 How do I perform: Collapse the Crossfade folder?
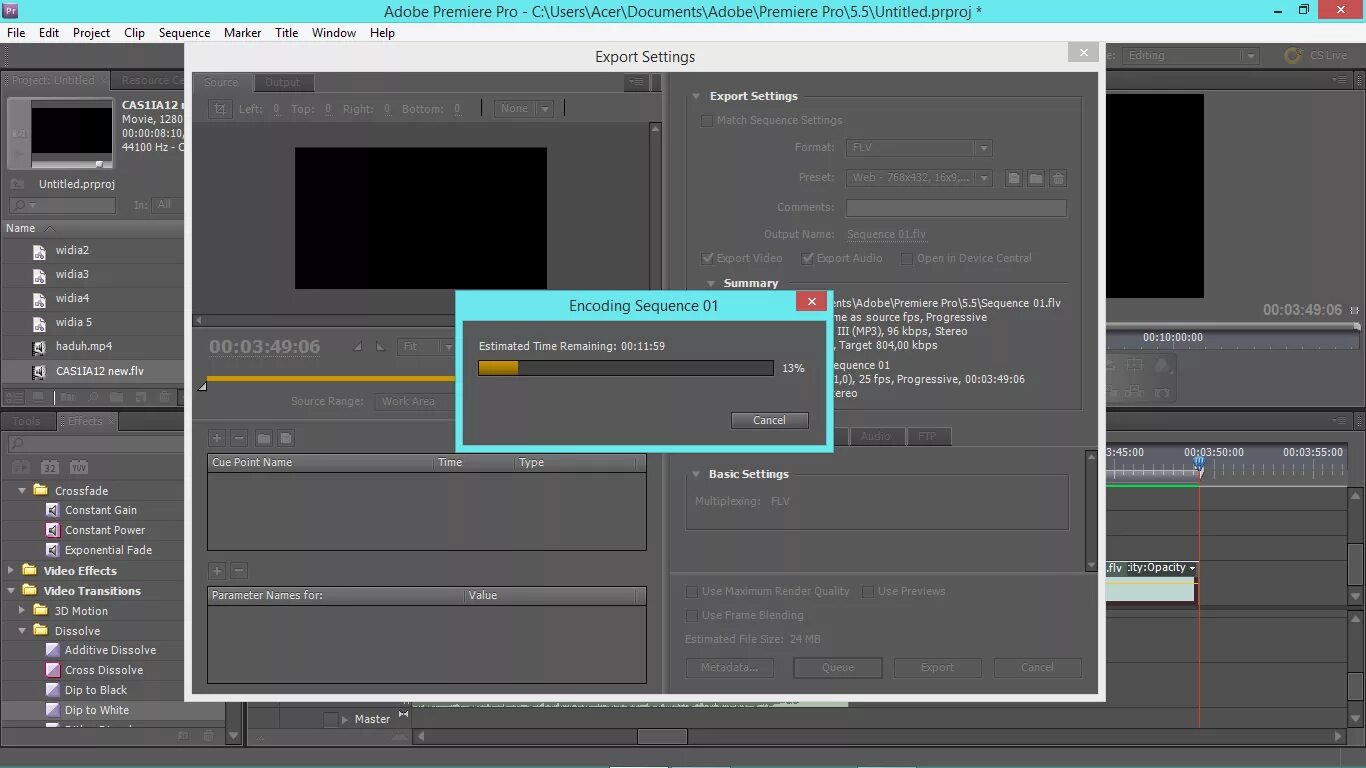(x=22, y=491)
